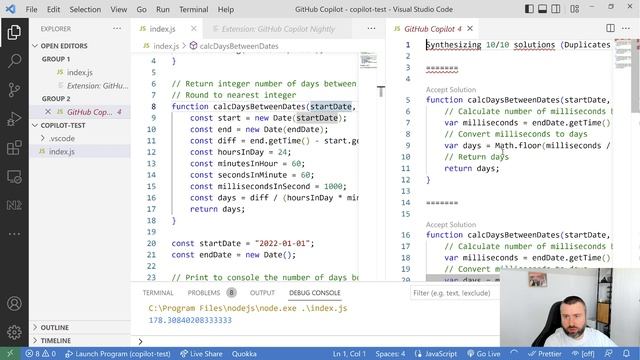
Task: Open the Source Control view
Action: (14, 90)
